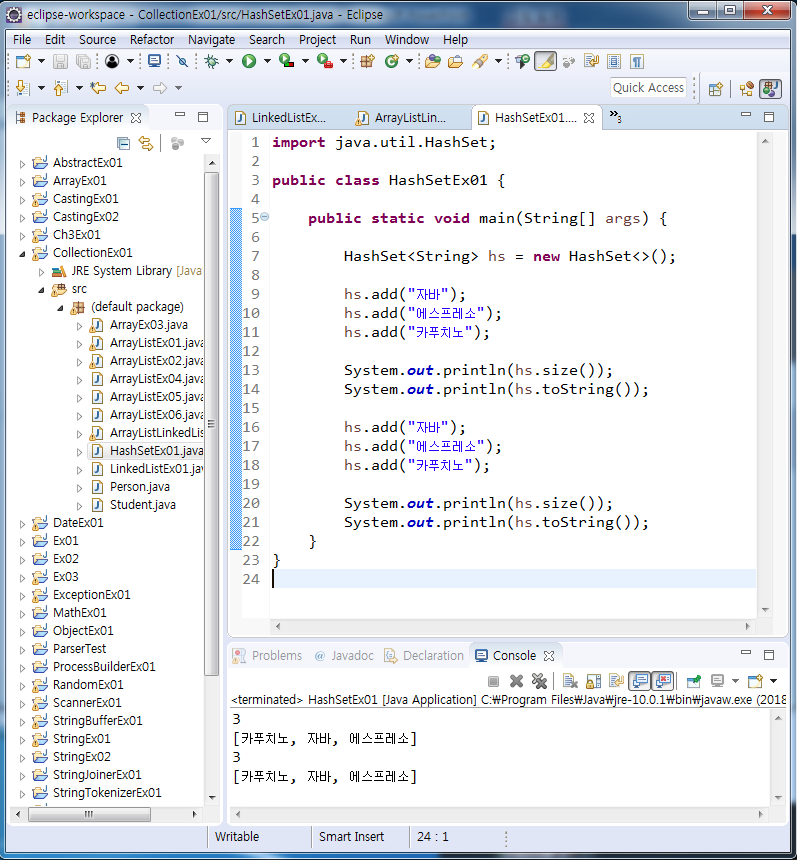
Task: Click Remove All Terminated Launches icon
Action: [x=539, y=681]
